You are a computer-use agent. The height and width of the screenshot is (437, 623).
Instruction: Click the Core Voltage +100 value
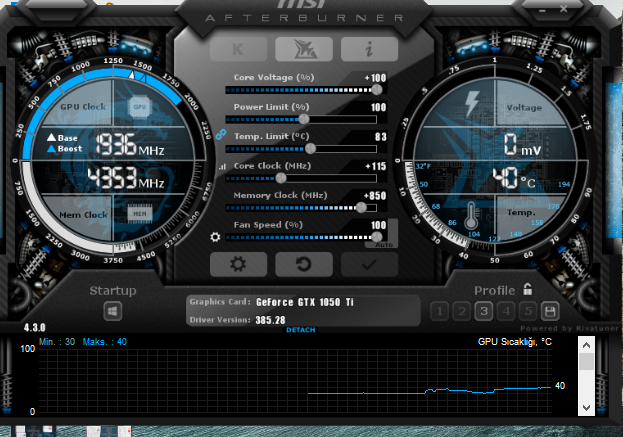pos(375,78)
